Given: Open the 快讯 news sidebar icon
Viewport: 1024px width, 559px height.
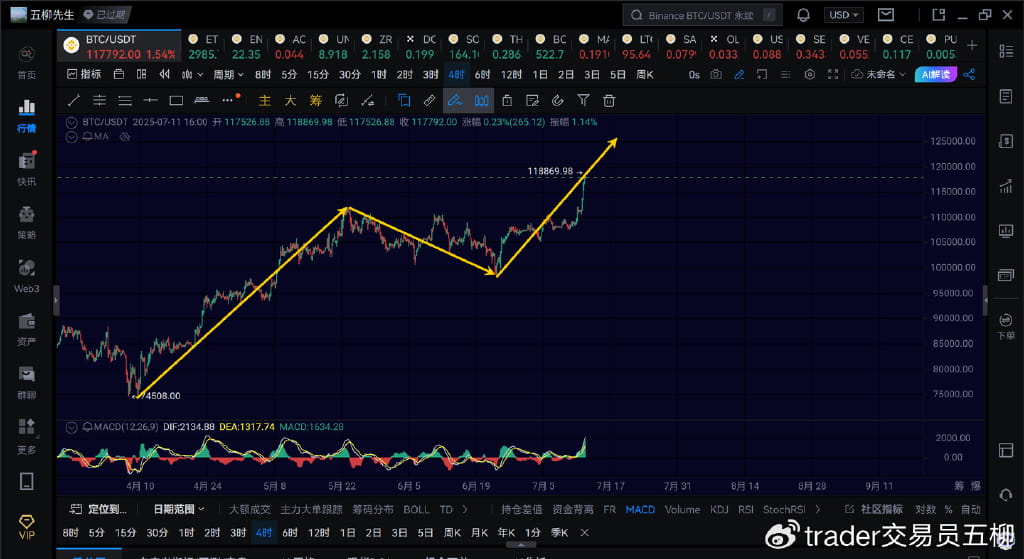Looking at the screenshot, I should click(27, 168).
